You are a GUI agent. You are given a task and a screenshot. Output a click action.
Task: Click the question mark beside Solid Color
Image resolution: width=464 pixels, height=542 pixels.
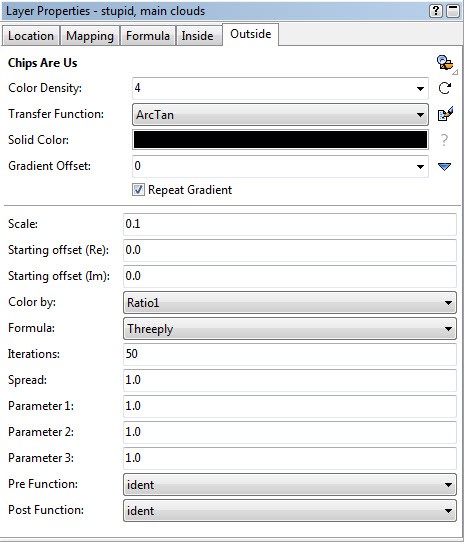pos(444,140)
